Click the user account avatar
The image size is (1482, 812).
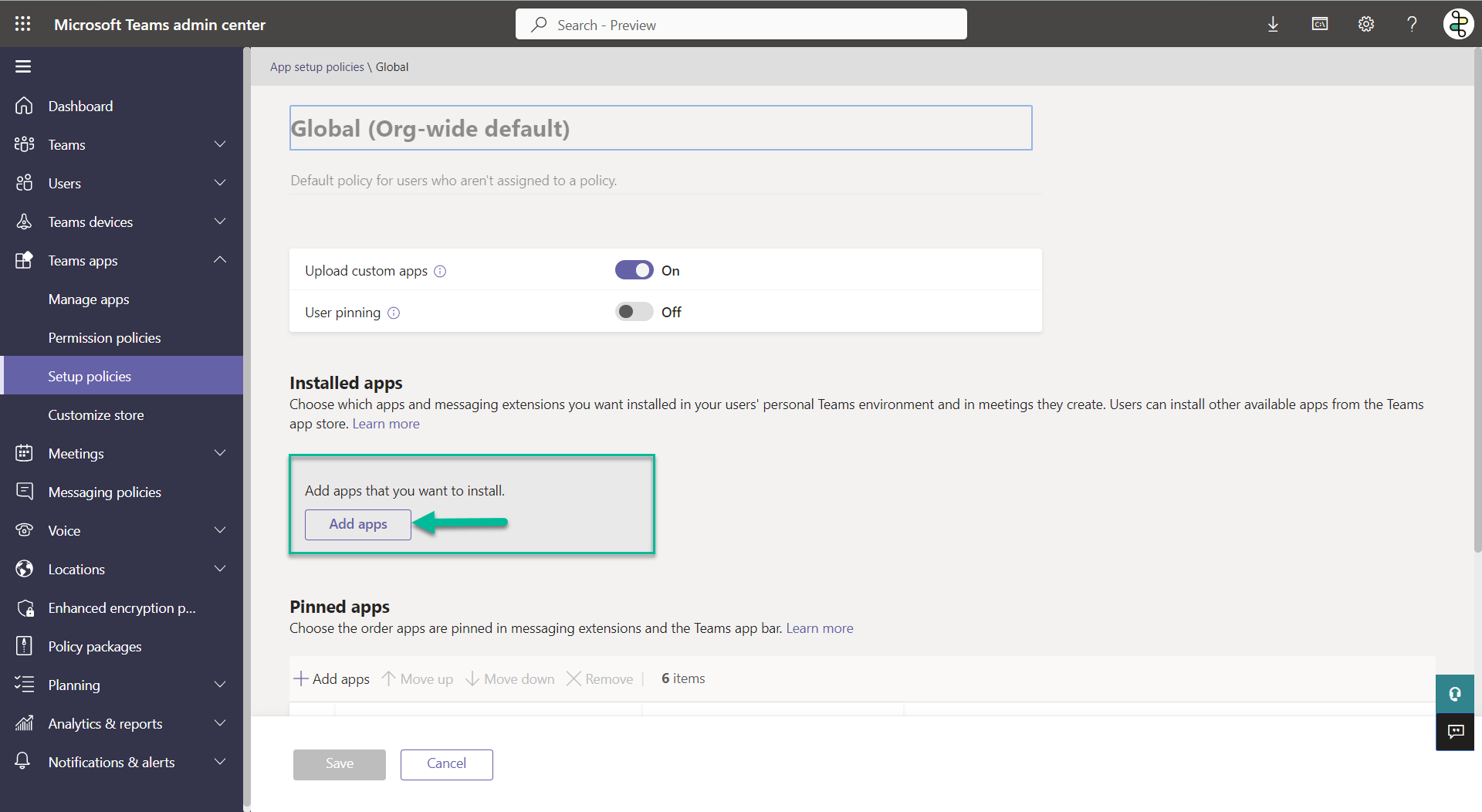click(x=1458, y=25)
